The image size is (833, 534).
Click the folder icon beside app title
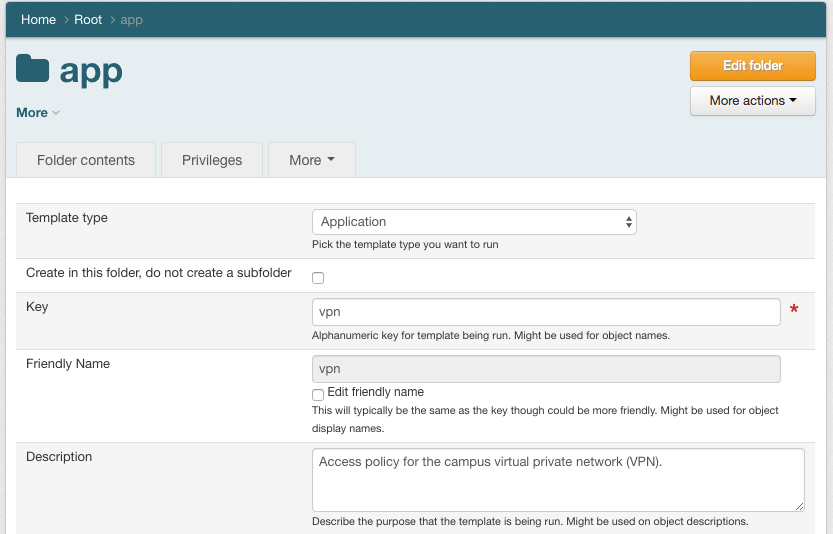point(33,69)
